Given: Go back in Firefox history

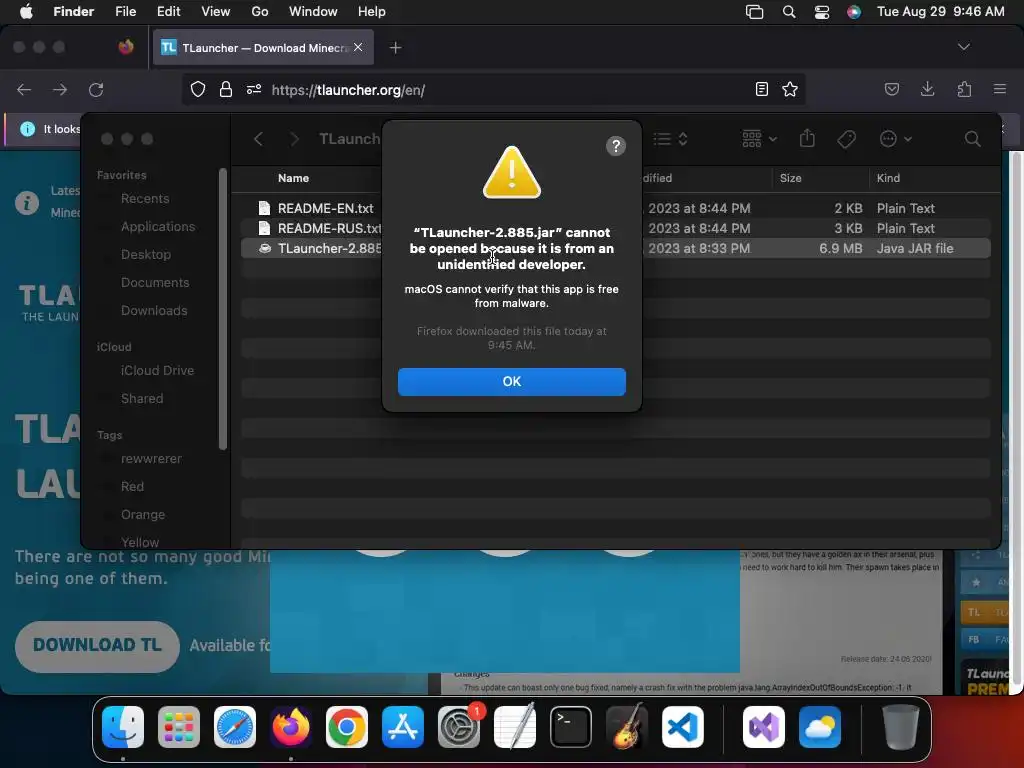Looking at the screenshot, I should click(24, 89).
